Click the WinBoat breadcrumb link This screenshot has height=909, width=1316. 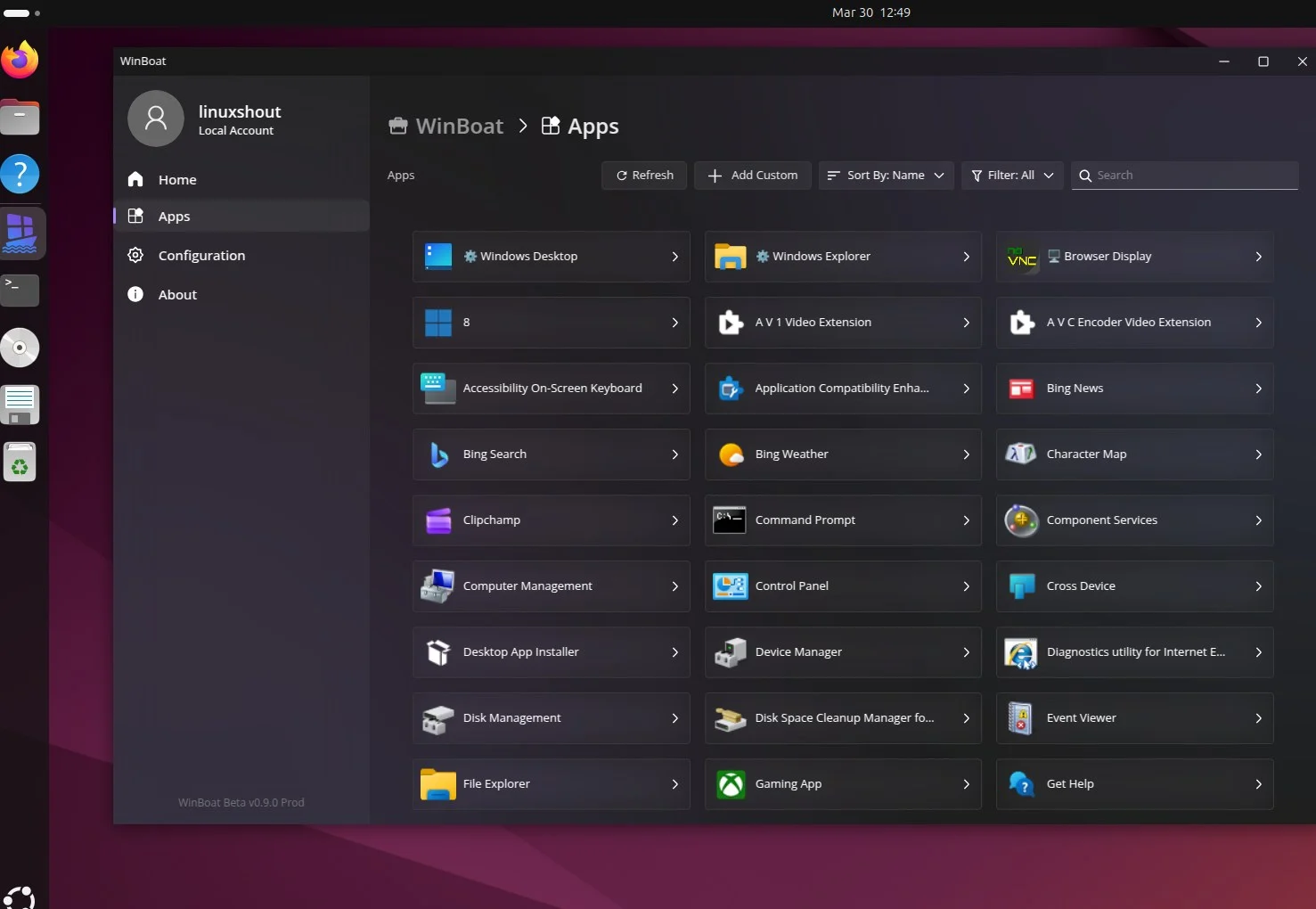445,127
